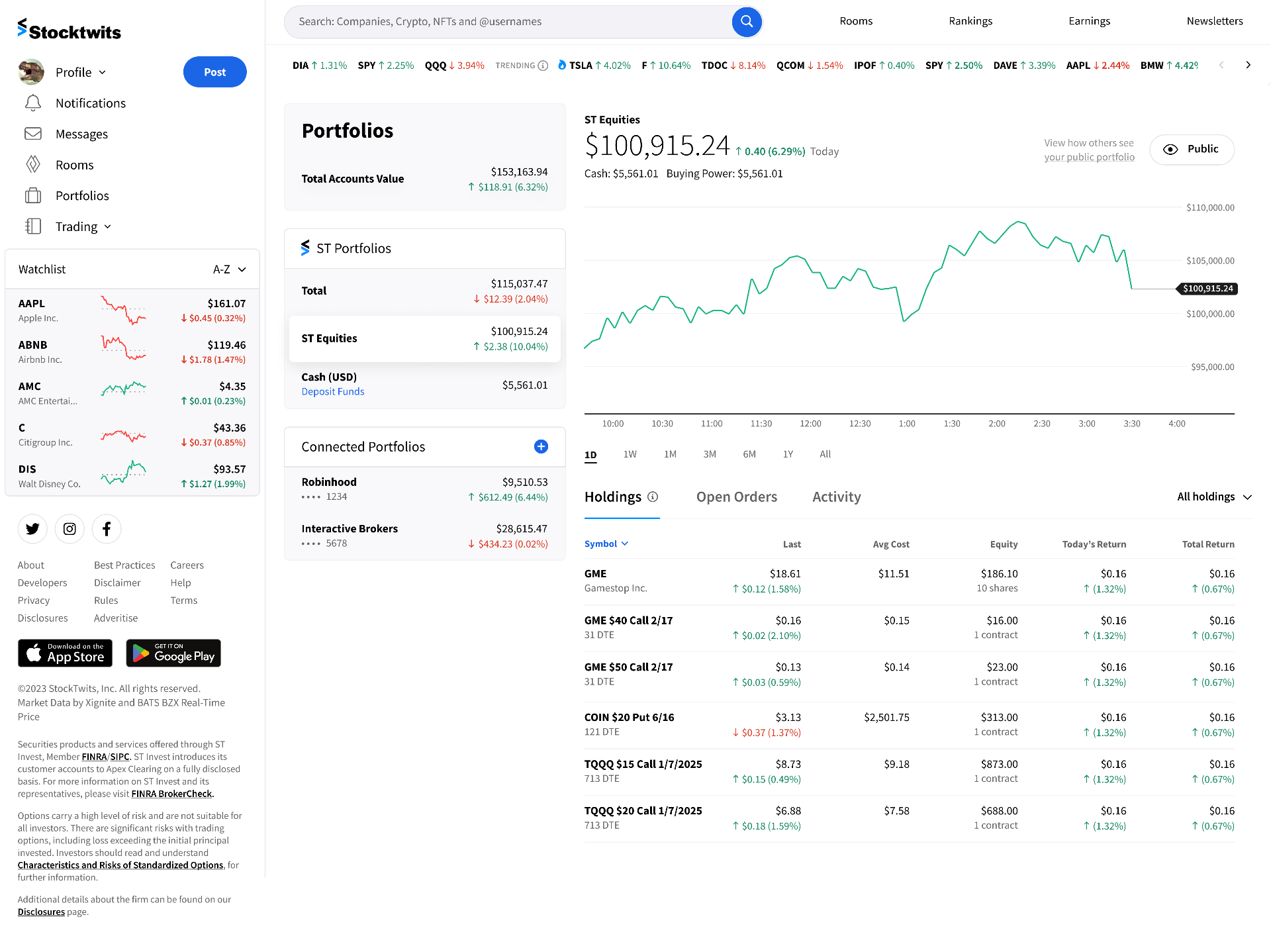The width and height of the screenshot is (1271, 952).
Task: Click the Holdings info icon
Action: [653, 497]
